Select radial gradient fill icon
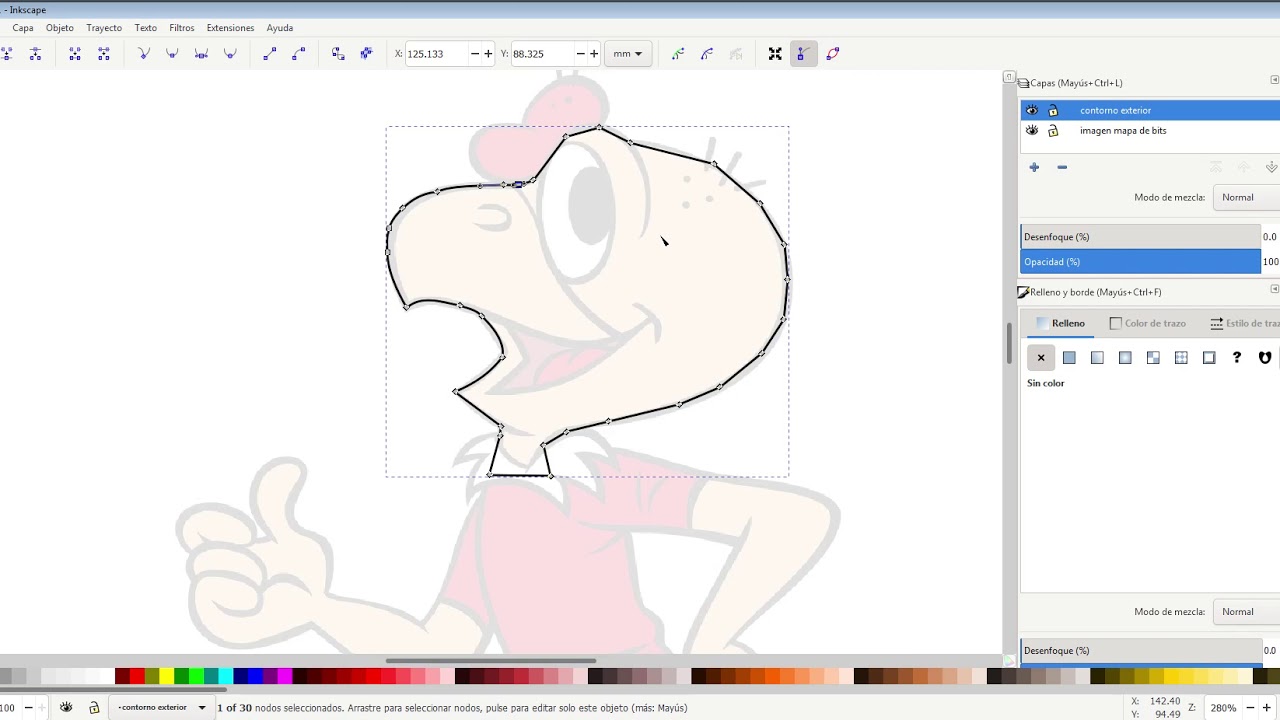Screen dimensions: 1280x720 pos(1125,357)
